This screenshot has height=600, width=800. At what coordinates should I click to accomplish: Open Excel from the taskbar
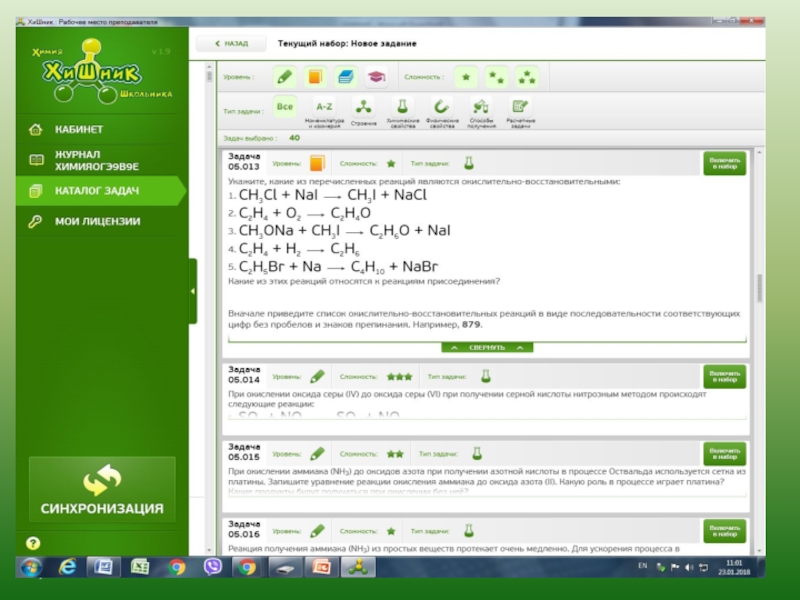tap(140, 567)
